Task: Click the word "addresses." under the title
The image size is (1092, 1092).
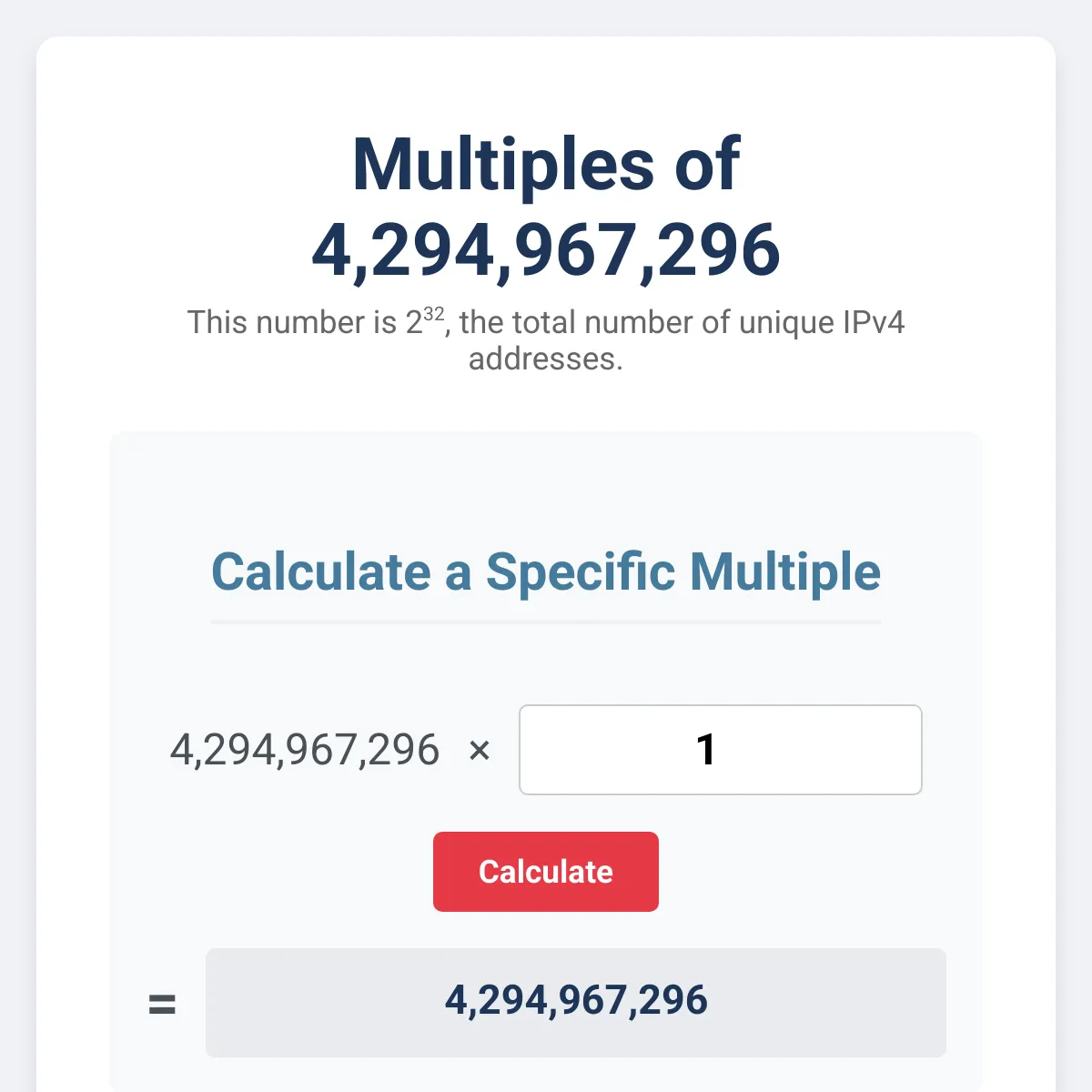Action: pyautogui.click(x=546, y=359)
